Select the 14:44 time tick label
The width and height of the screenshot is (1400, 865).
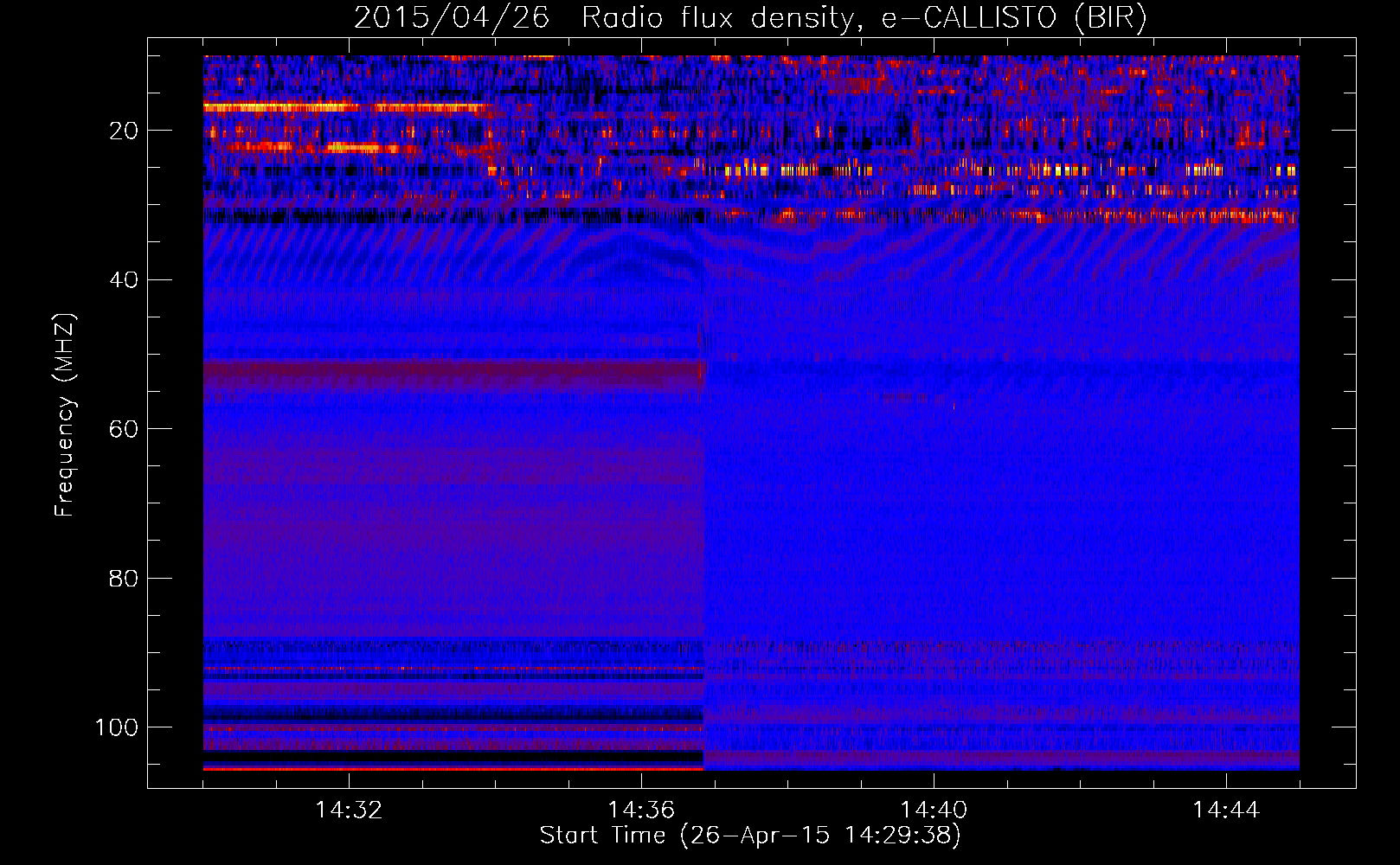pyautogui.click(x=1226, y=811)
